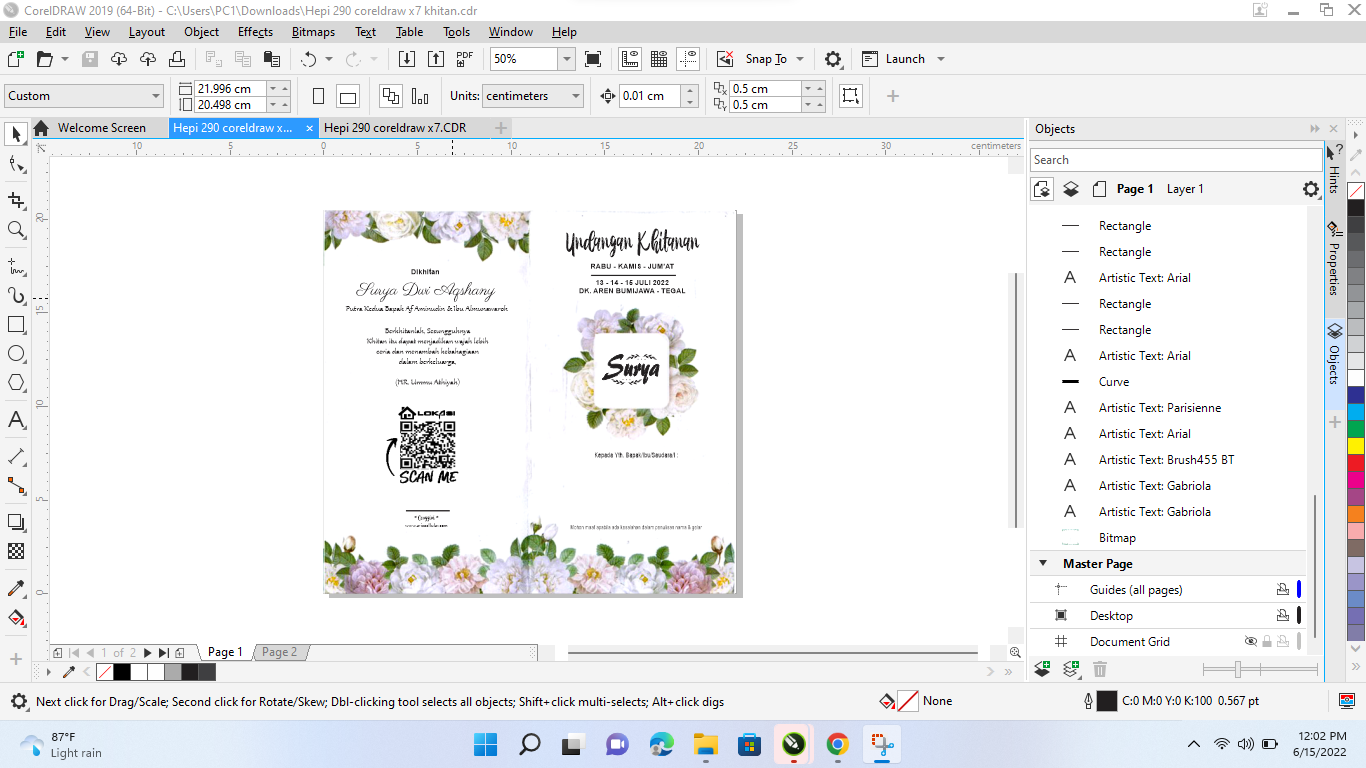
Task: Activate the Zoom tool
Action: click(x=16, y=230)
